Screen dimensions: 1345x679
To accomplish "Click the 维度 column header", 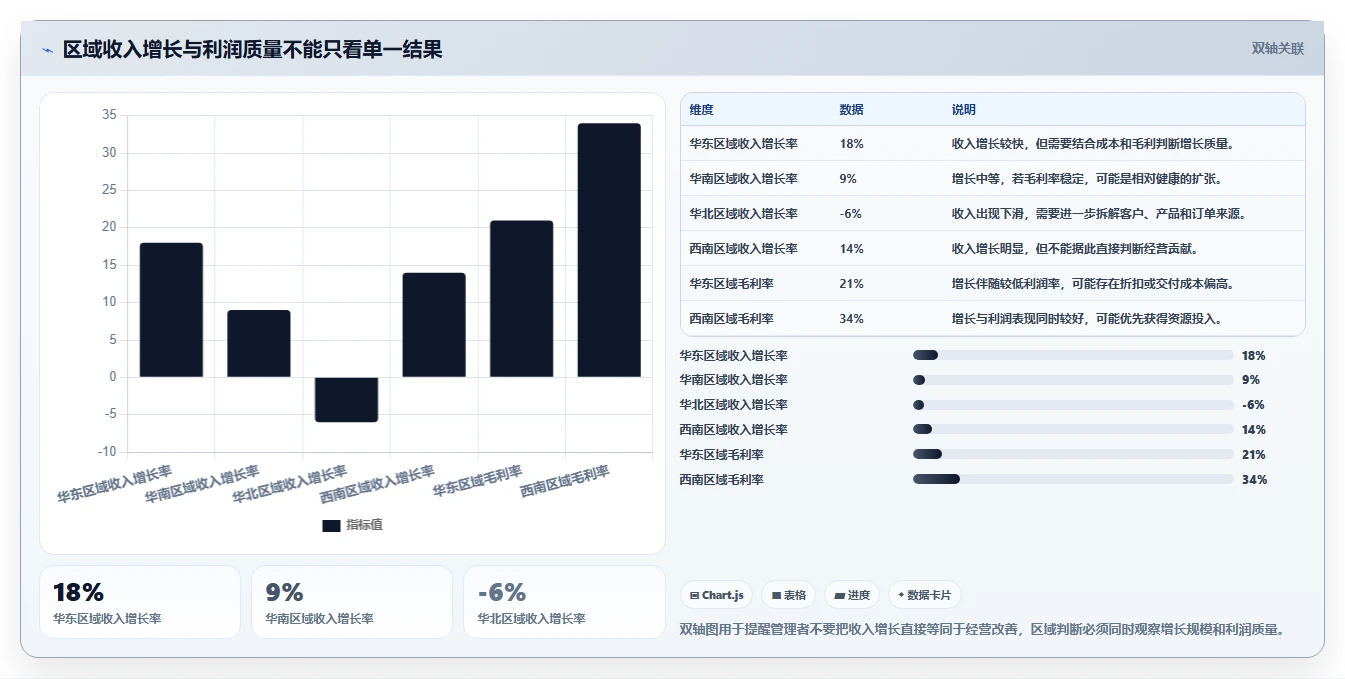I will 702,110.
